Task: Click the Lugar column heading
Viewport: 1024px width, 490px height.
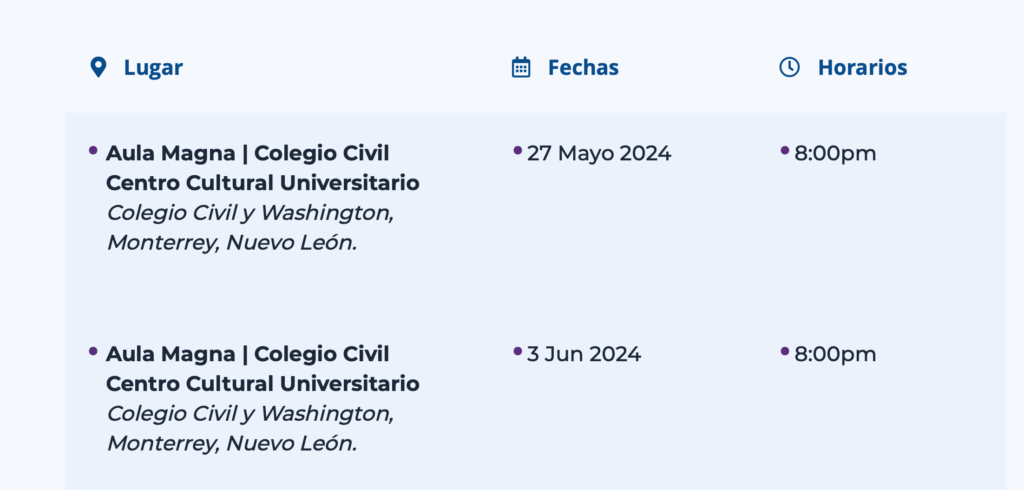Action: (x=153, y=68)
